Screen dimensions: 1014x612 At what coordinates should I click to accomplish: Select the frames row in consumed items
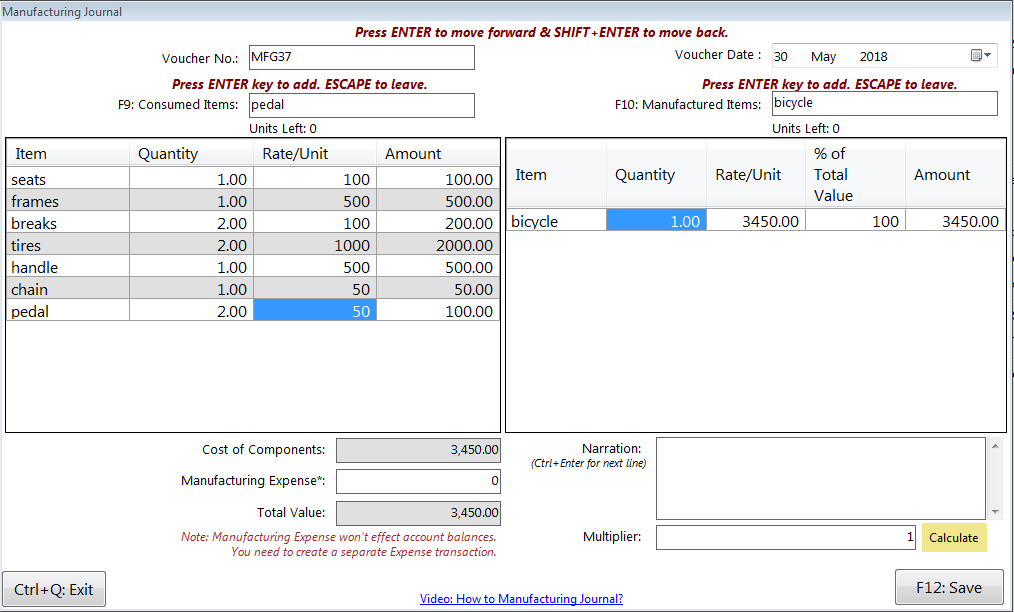pyautogui.click(x=253, y=201)
